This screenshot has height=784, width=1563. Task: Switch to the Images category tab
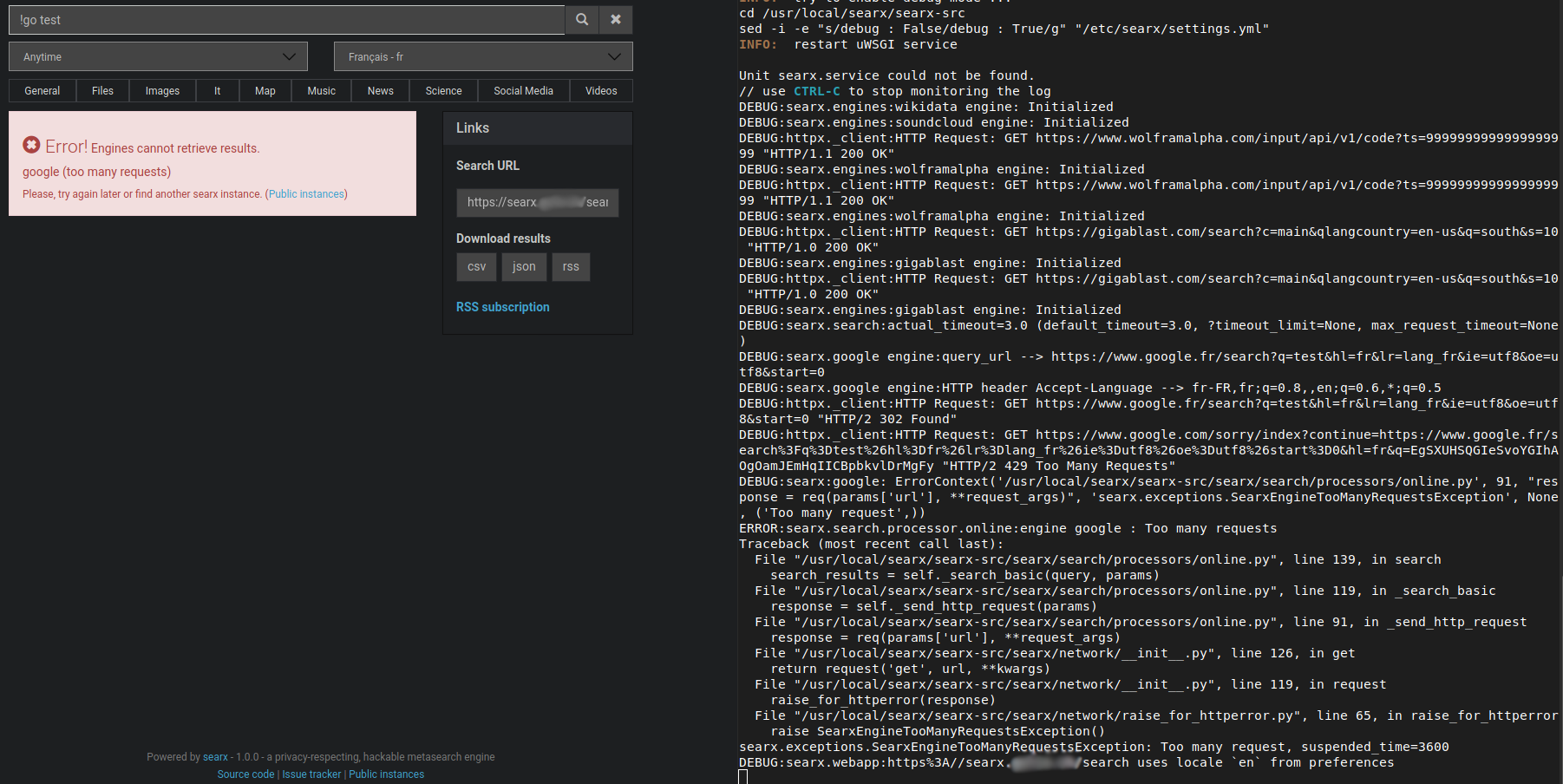[x=161, y=90]
